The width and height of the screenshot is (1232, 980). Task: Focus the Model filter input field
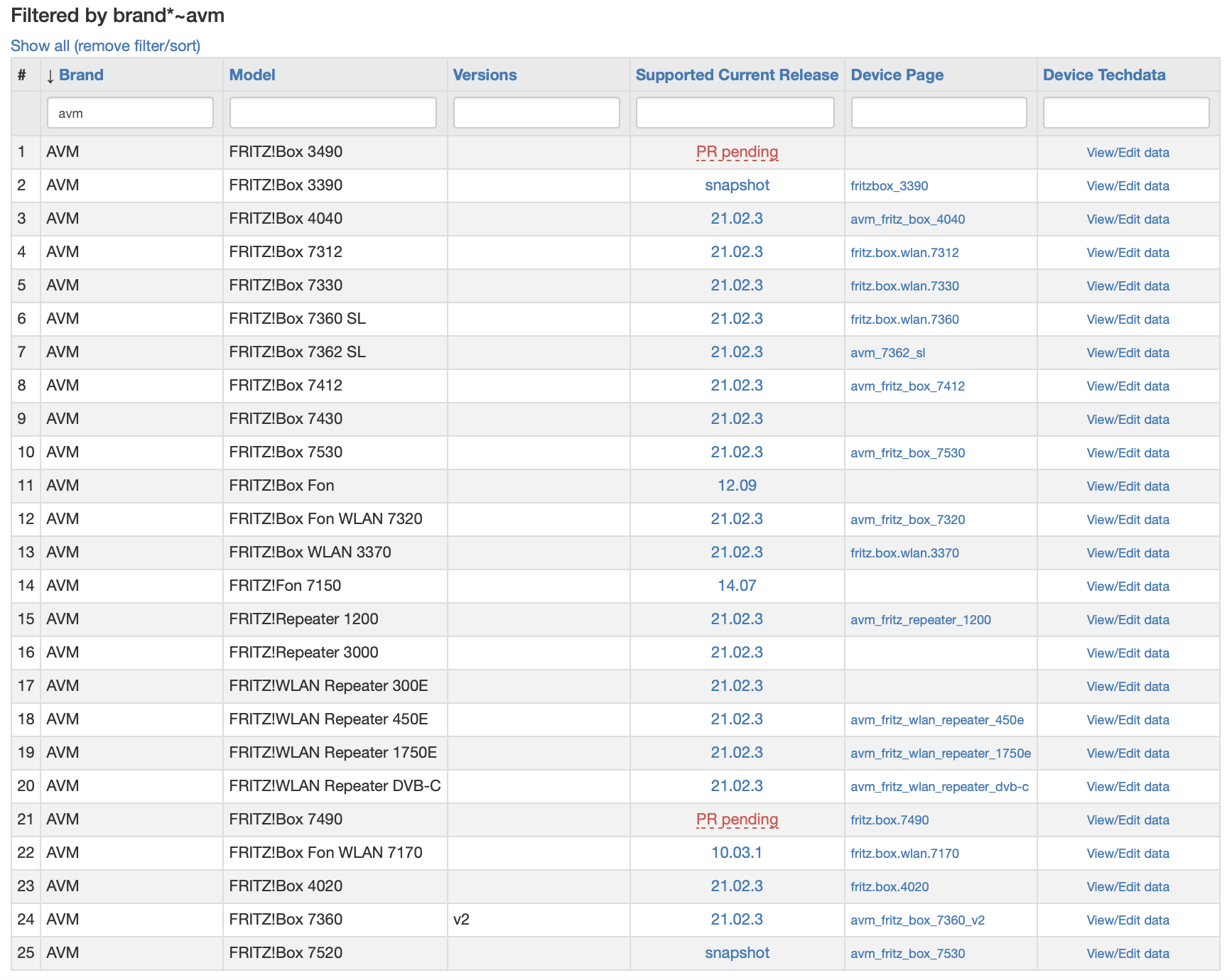coord(333,113)
